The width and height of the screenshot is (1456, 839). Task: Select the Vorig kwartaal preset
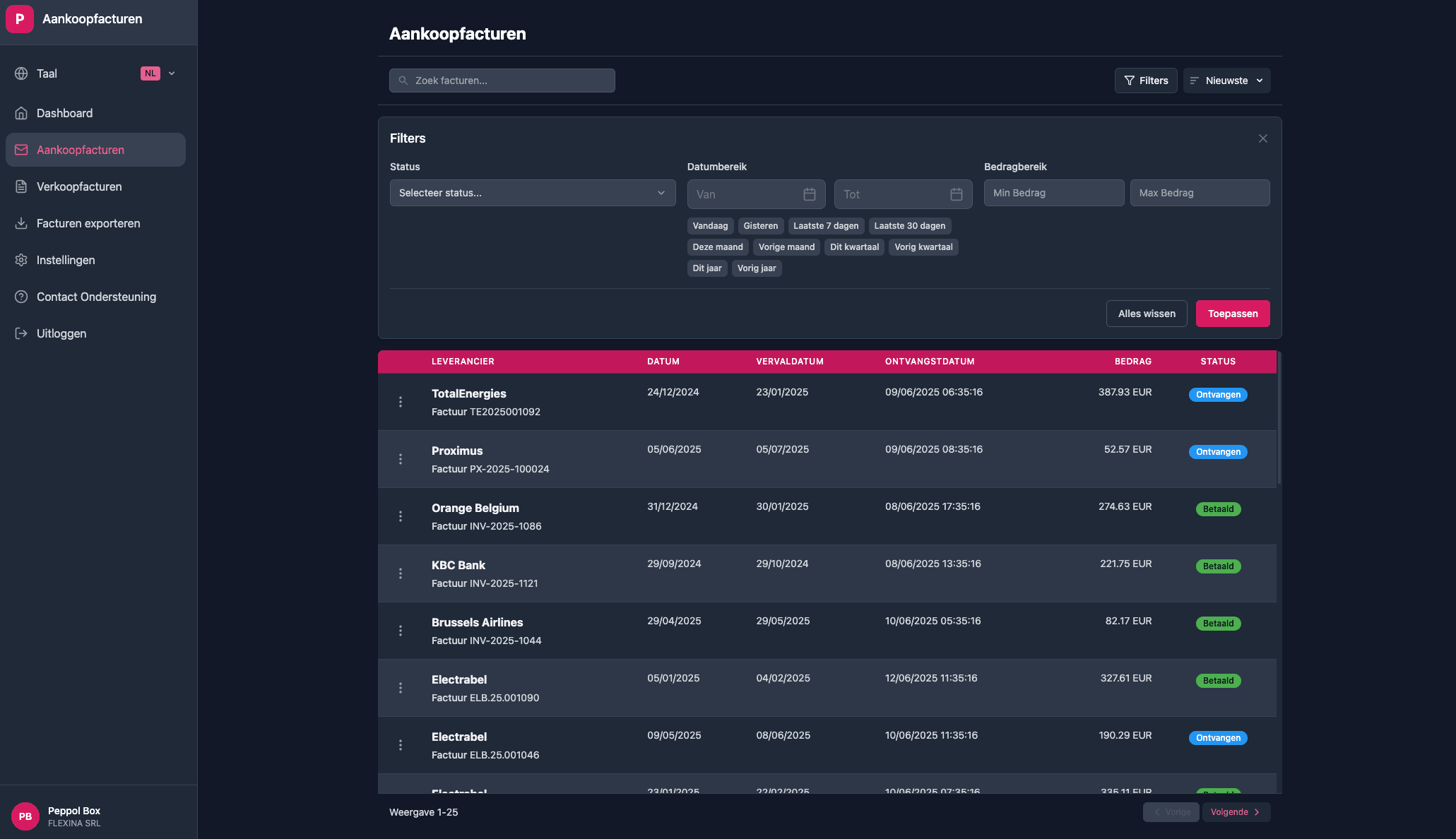pyautogui.click(x=923, y=247)
